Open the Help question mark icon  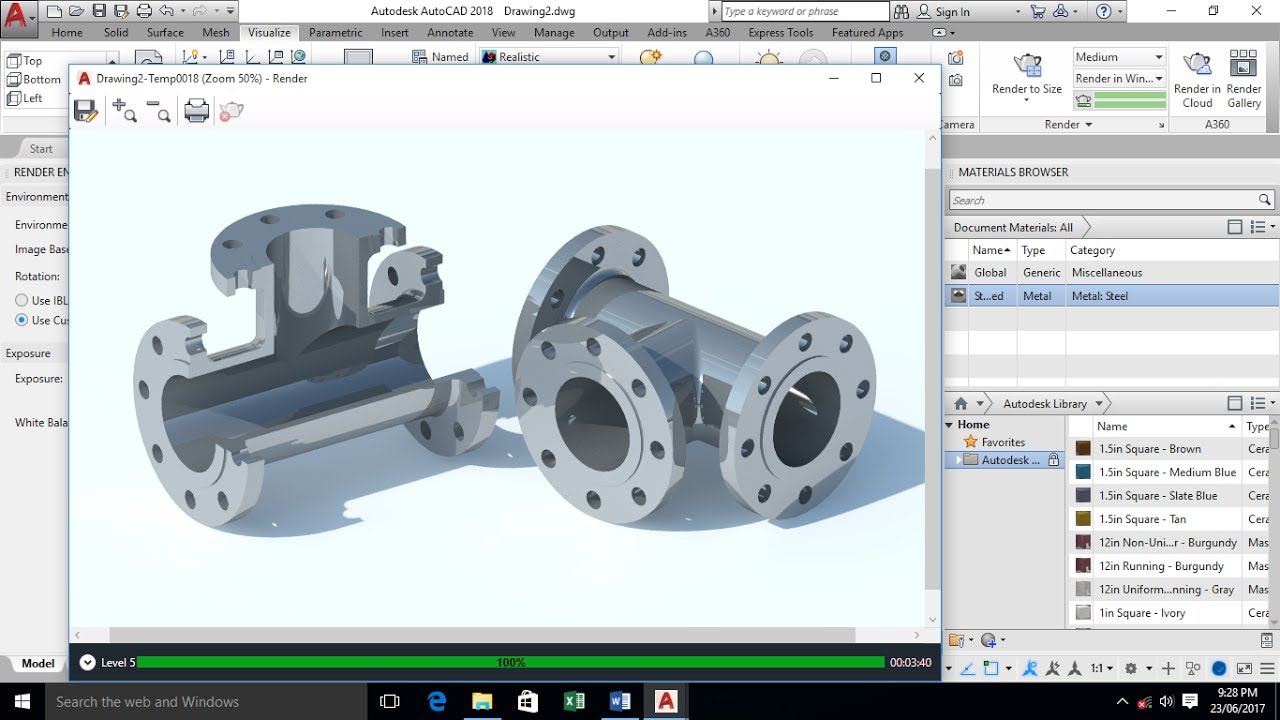pyautogui.click(x=1104, y=12)
